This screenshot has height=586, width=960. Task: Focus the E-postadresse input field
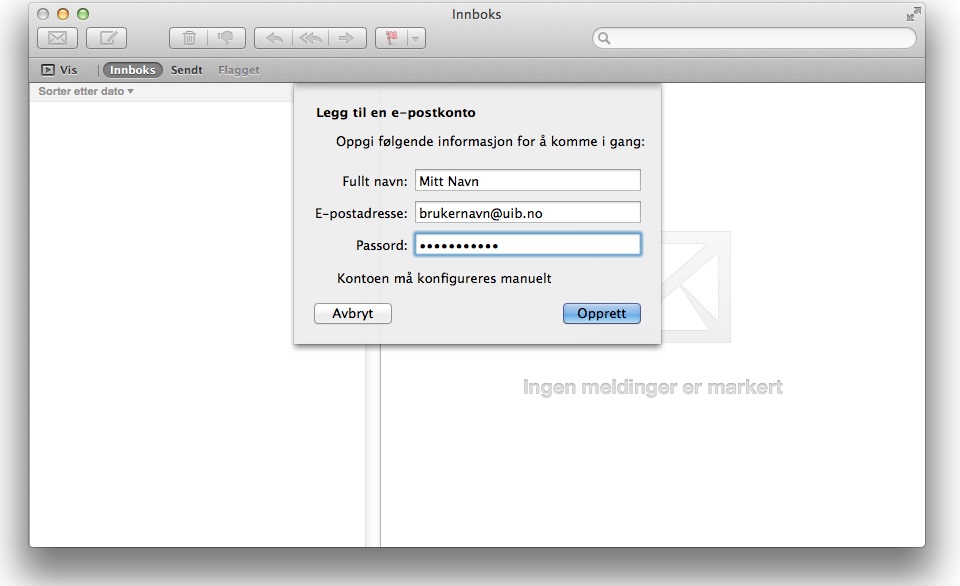[x=527, y=213]
